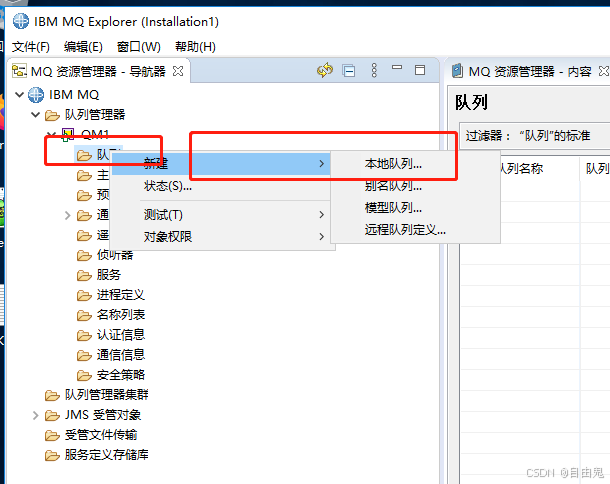Expand the JMS 受管对象 node
The height and width of the screenshot is (484, 610).
point(35,415)
